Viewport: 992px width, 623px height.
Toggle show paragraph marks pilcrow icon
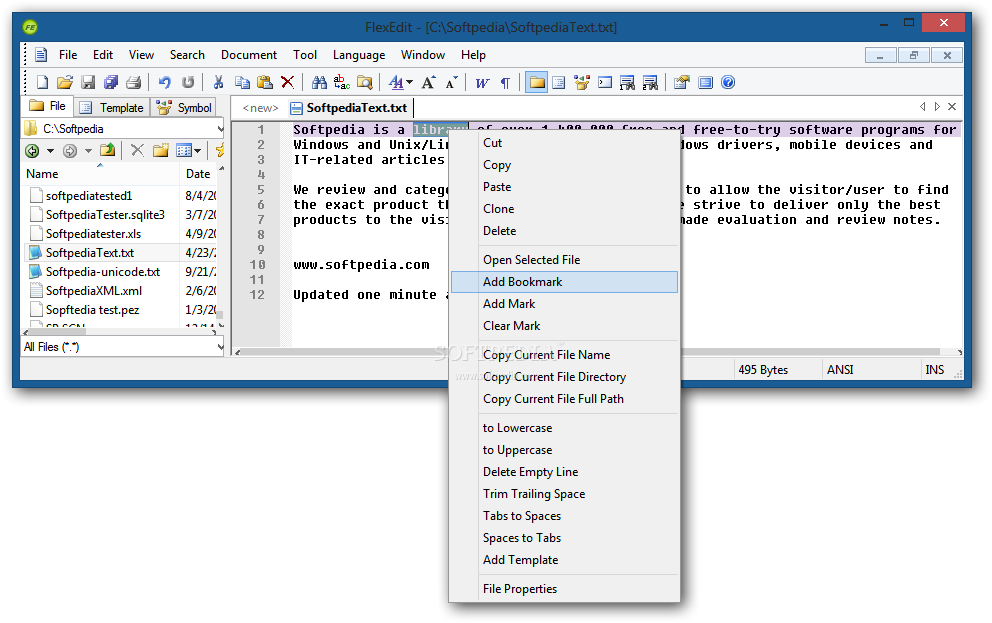(505, 83)
